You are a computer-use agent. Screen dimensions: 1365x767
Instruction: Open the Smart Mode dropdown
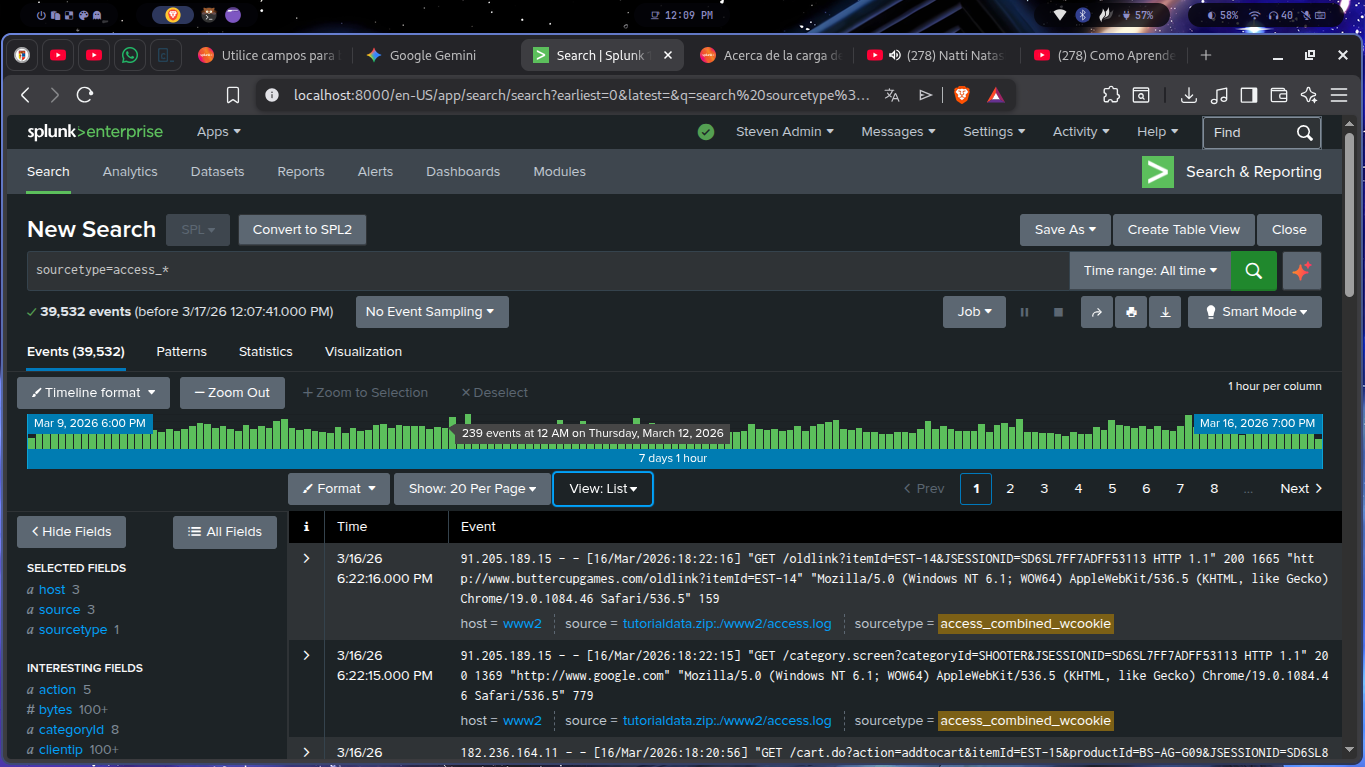(x=1255, y=312)
